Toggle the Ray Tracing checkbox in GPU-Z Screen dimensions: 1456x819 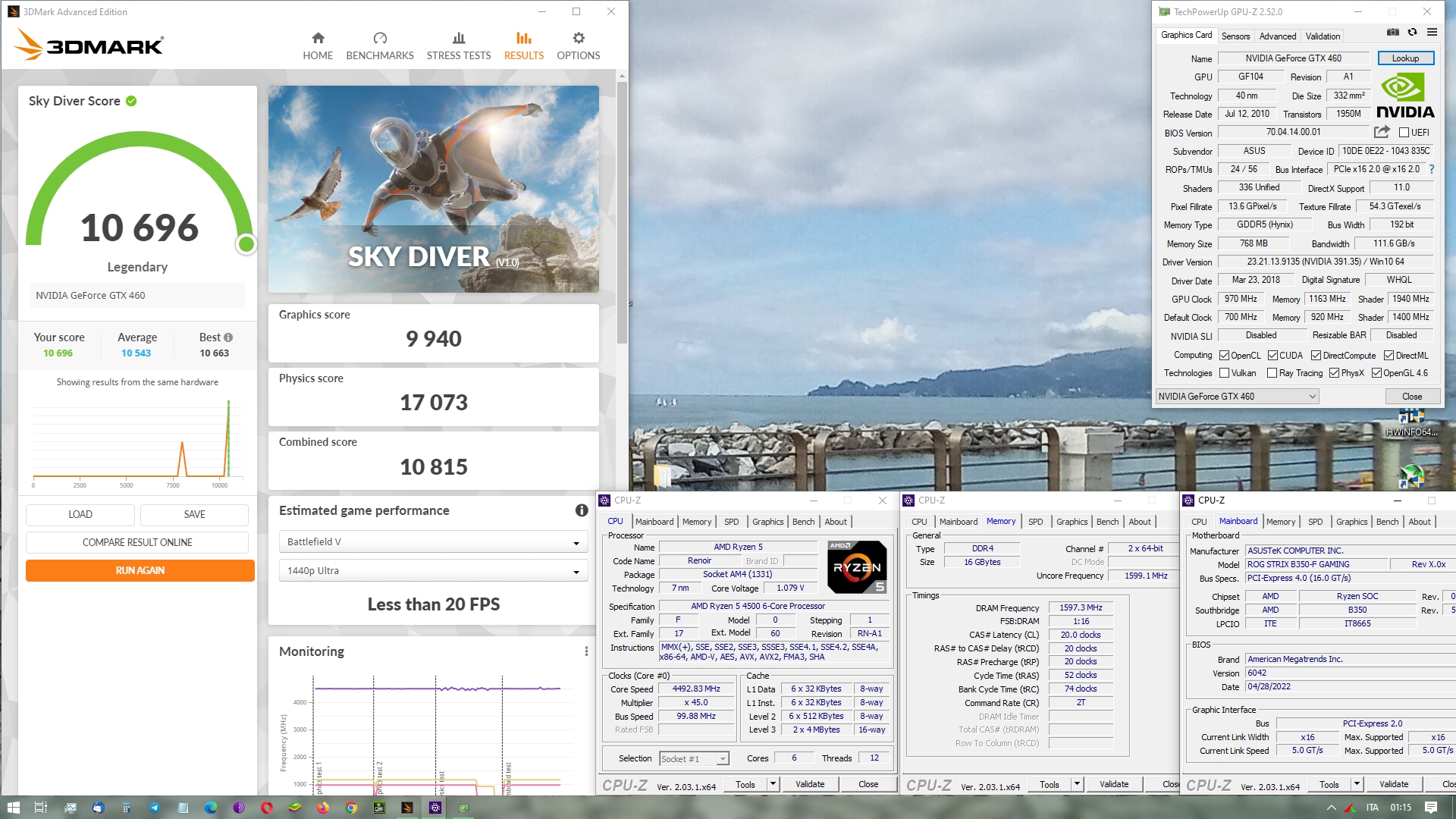(x=1272, y=373)
